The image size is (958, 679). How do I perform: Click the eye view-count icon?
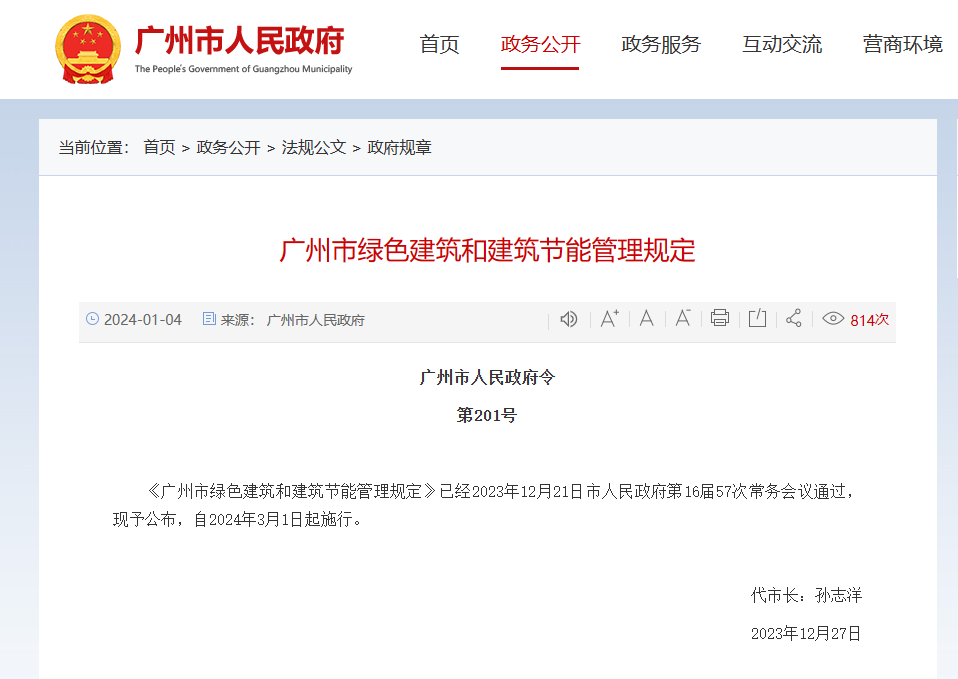833,318
